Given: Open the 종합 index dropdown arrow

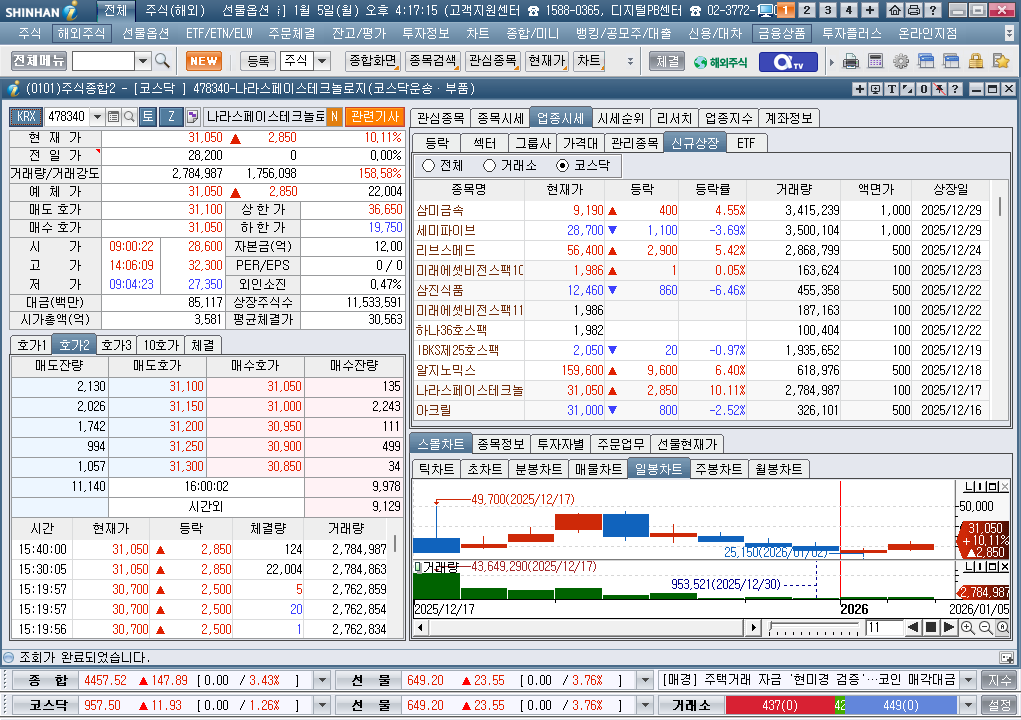Looking at the screenshot, I should (x=322, y=680).
